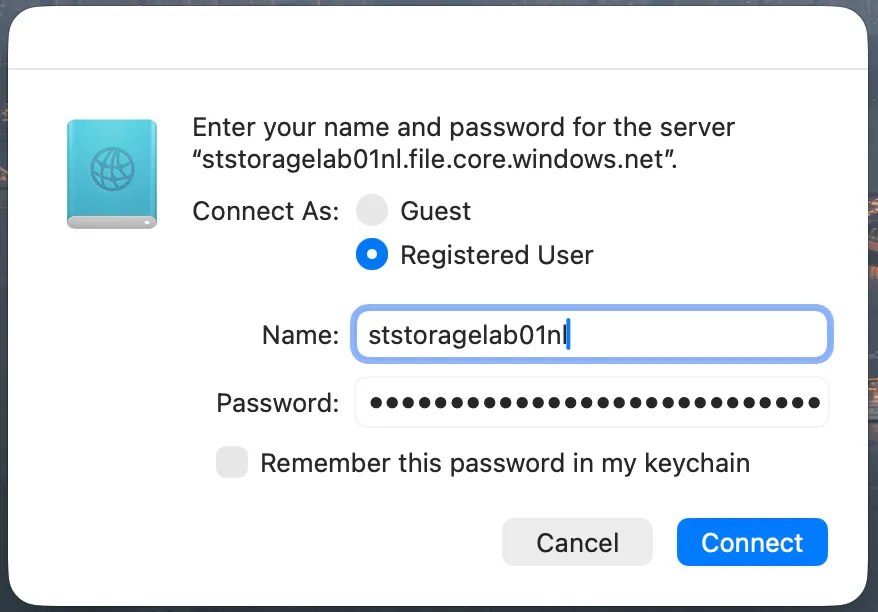Click the Name input field
The height and width of the screenshot is (612, 878).
click(592, 334)
